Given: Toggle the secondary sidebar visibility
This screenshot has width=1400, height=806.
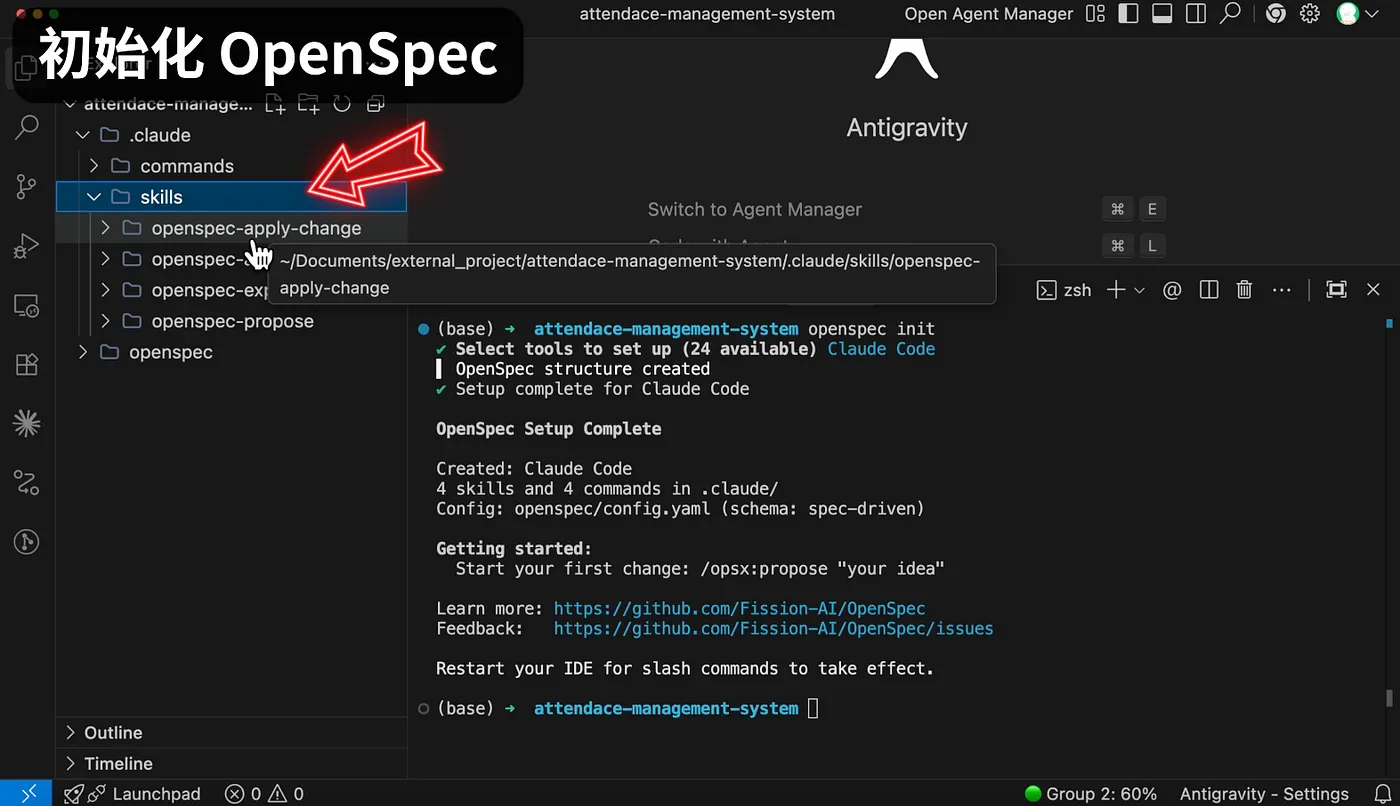Looking at the screenshot, I should [1196, 14].
